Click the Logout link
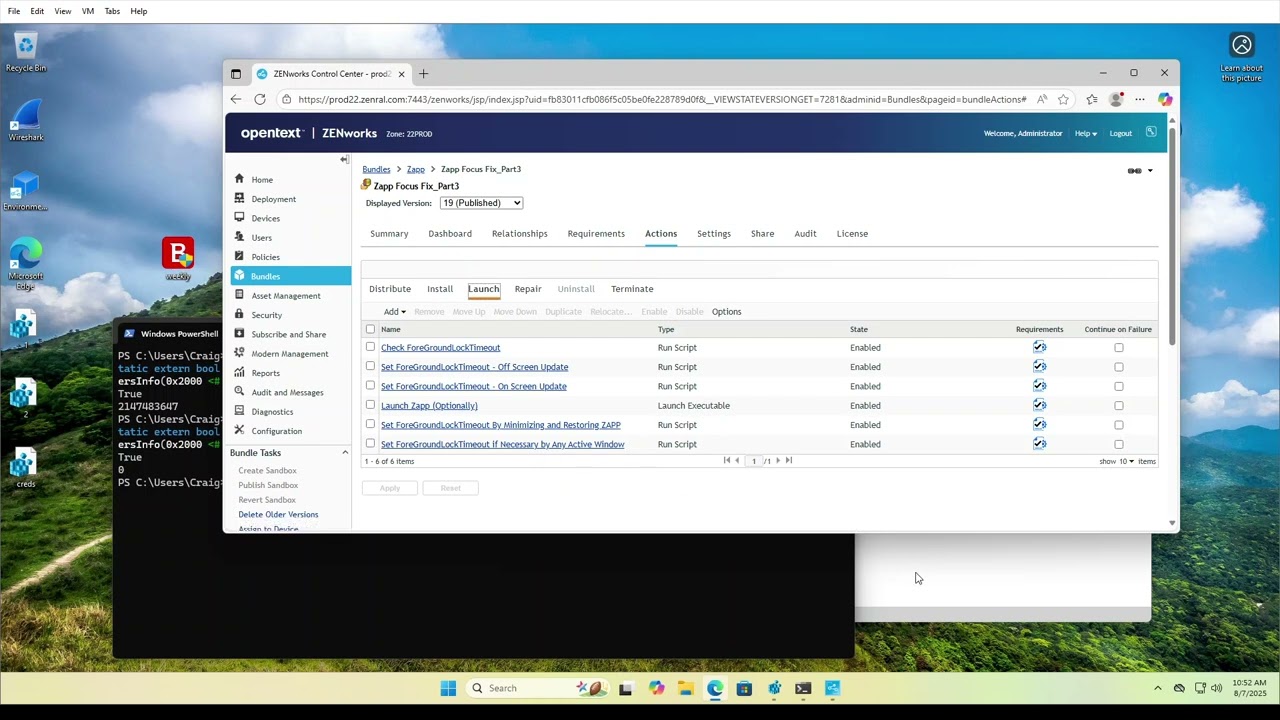The image size is (1280, 720). (1121, 133)
